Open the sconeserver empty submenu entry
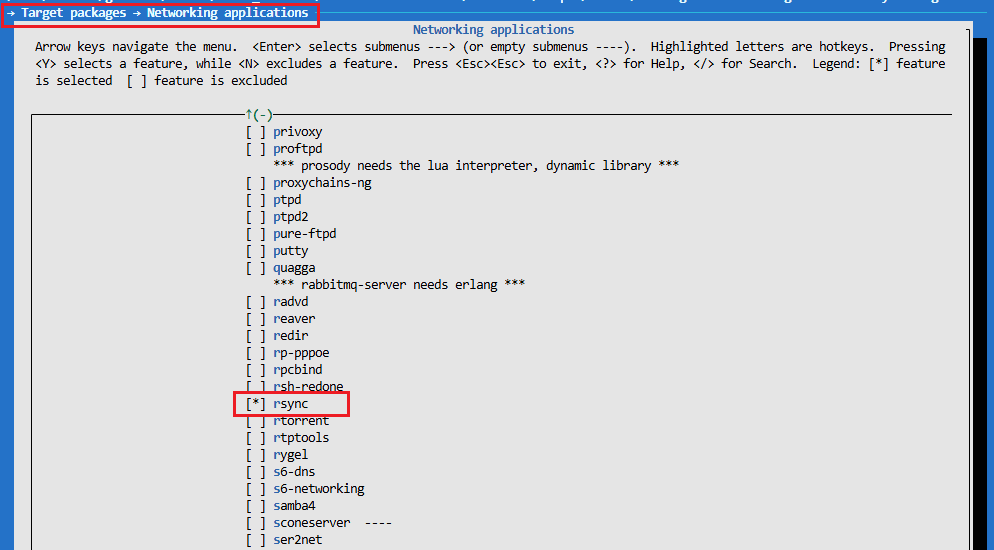 pyautogui.click(x=319, y=523)
